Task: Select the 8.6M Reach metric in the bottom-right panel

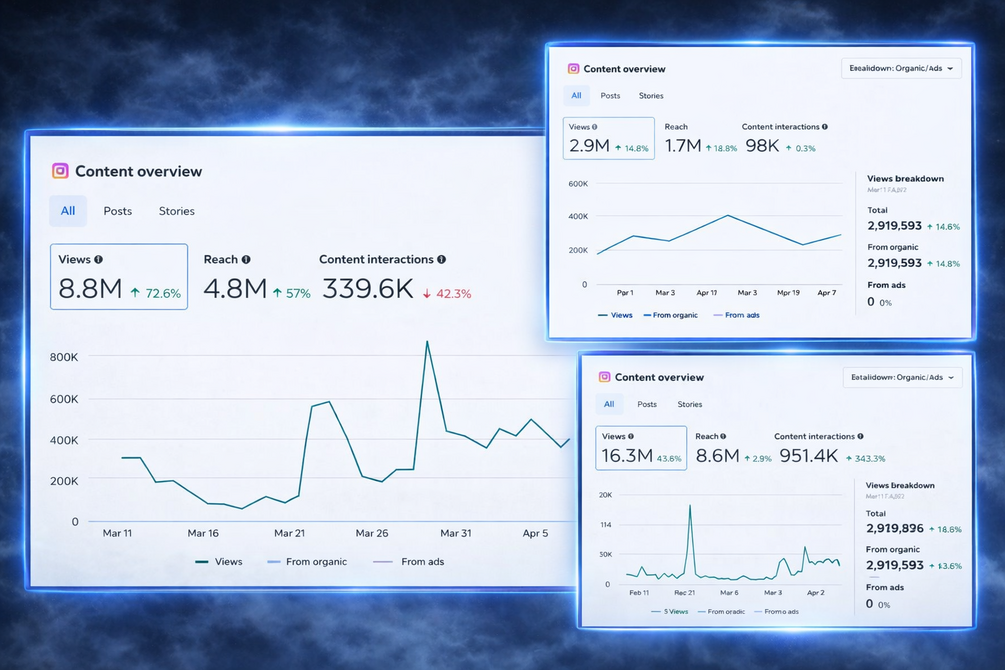Action: [733, 448]
